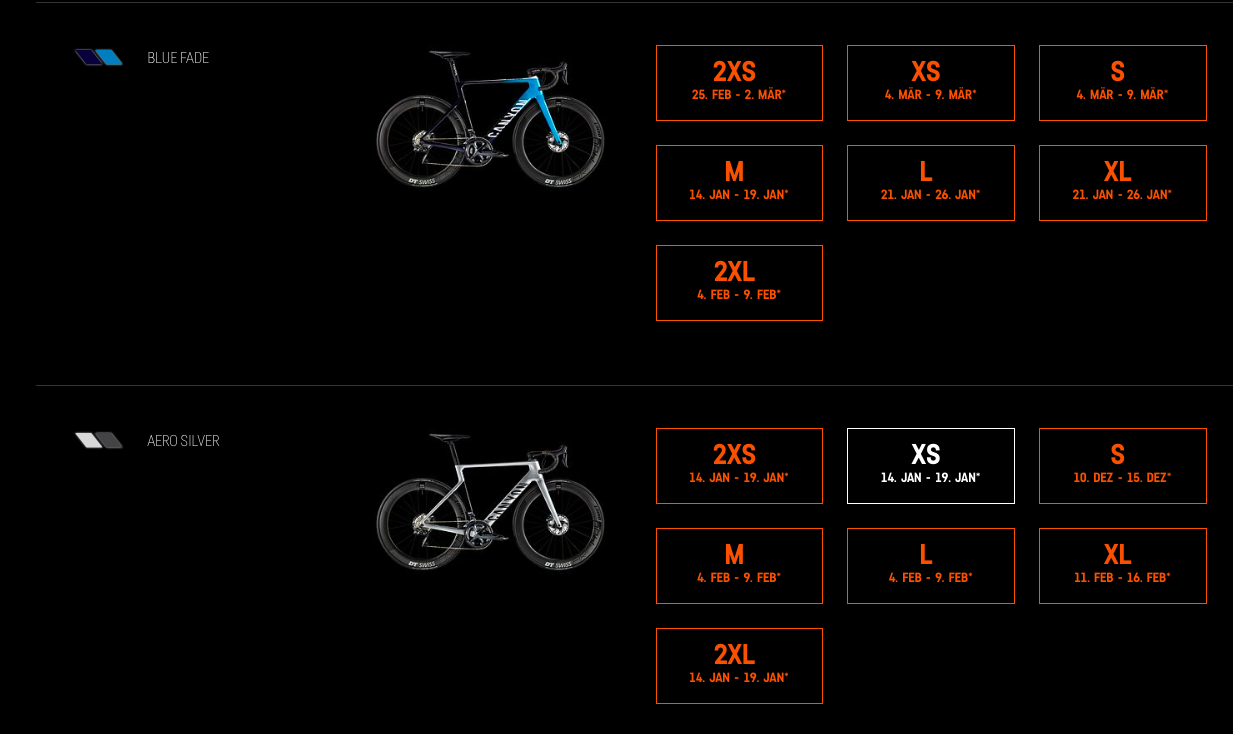The width and height of the screenshot is (1233, 734).
Task: Select size 2XL in Blue Fade
Action: click(x=739, y=283)
